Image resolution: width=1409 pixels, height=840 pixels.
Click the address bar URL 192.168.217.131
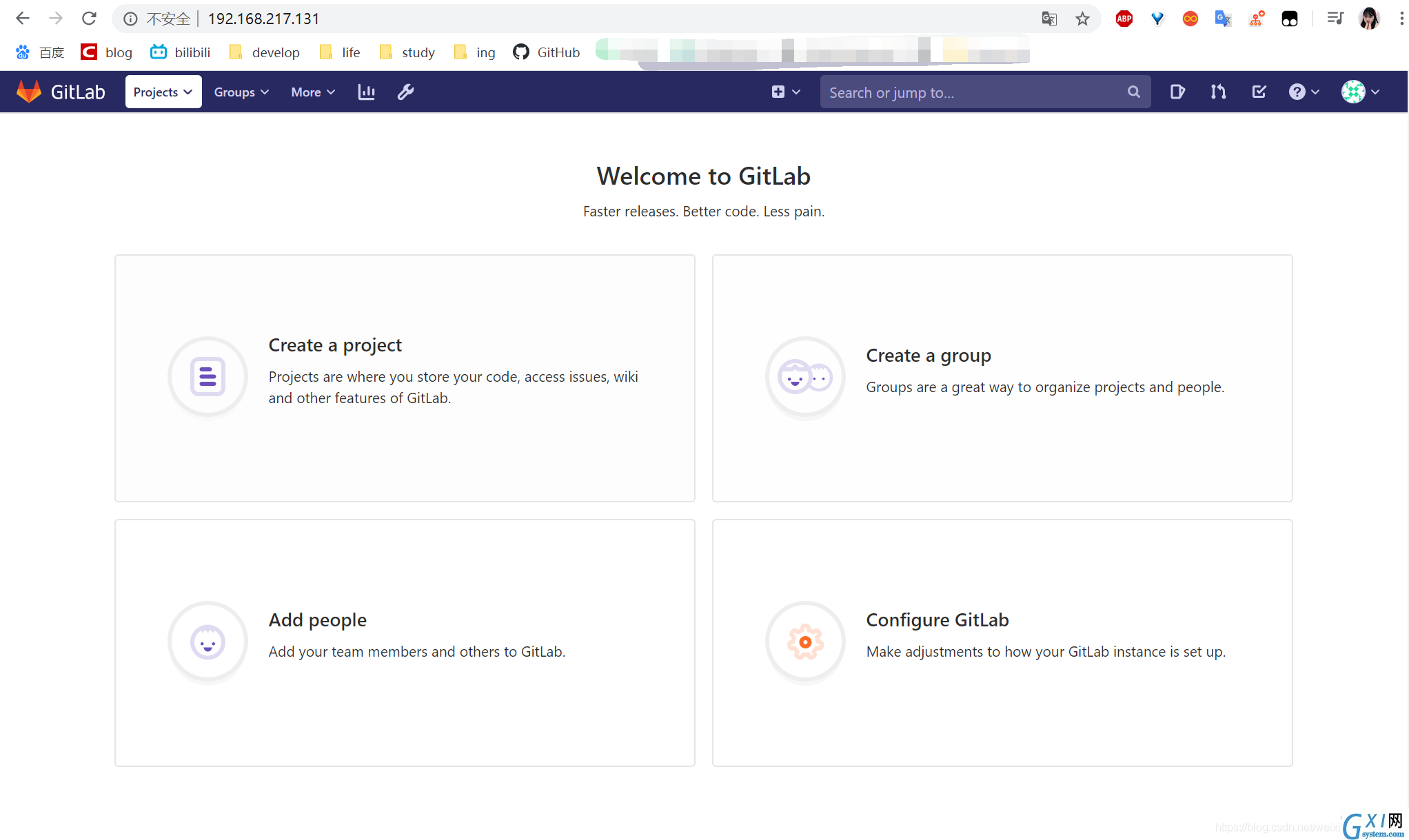264,19
